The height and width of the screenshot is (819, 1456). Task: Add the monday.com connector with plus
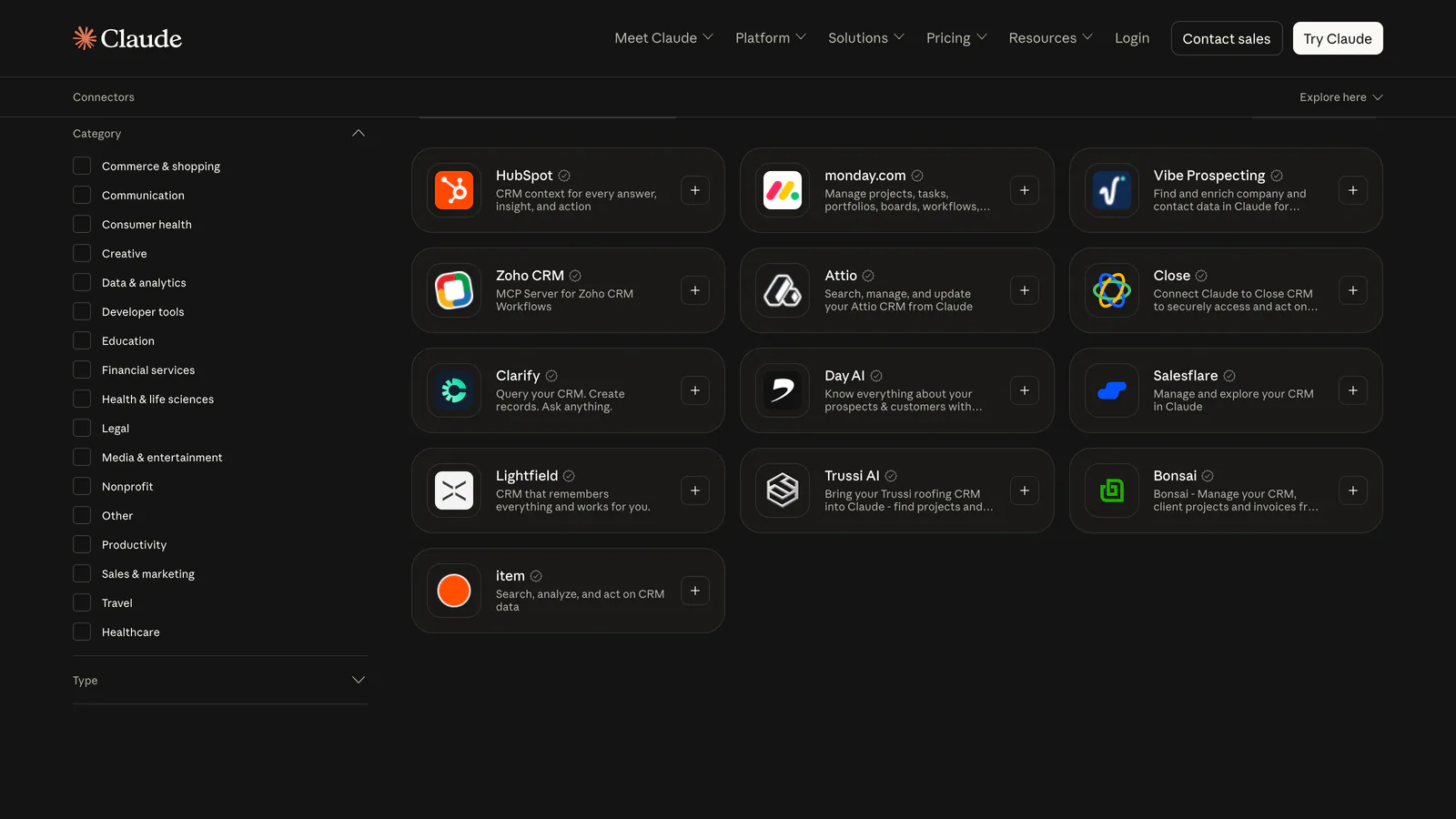1025,190
